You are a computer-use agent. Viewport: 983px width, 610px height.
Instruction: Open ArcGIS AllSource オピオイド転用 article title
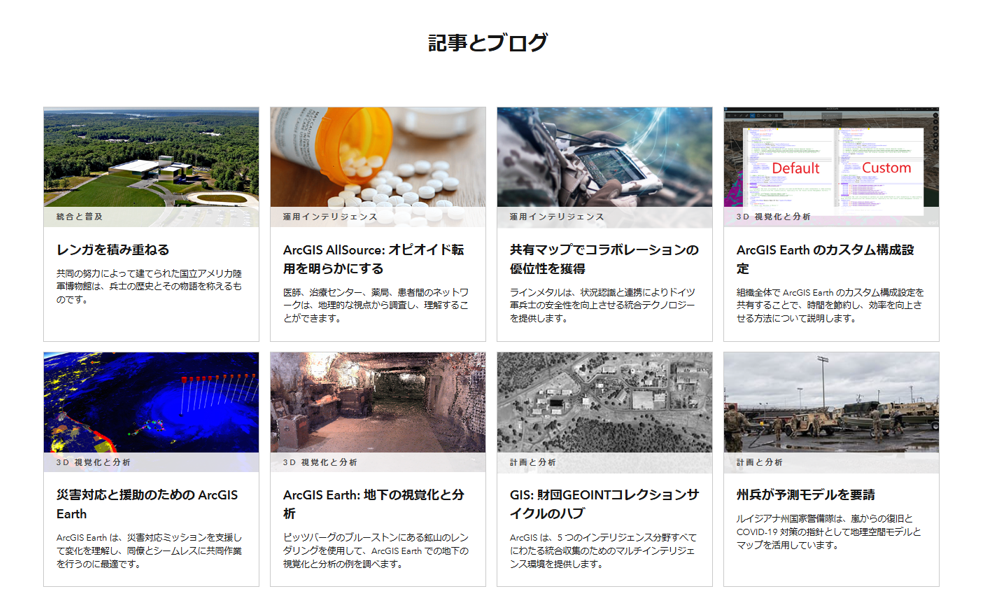pyautogui.click(x=373, y=259)
